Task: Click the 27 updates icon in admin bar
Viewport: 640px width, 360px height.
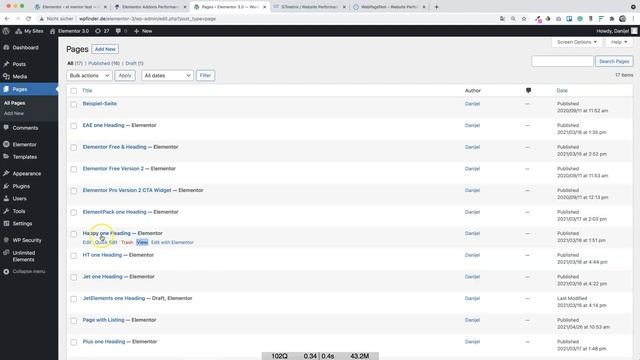Action: click(102, 31)
